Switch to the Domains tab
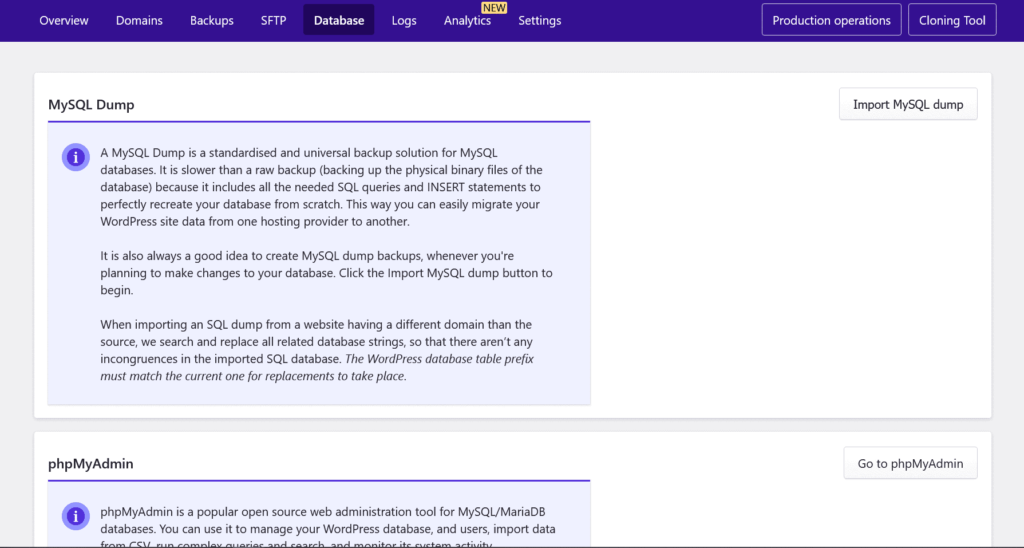 (139, 20)
